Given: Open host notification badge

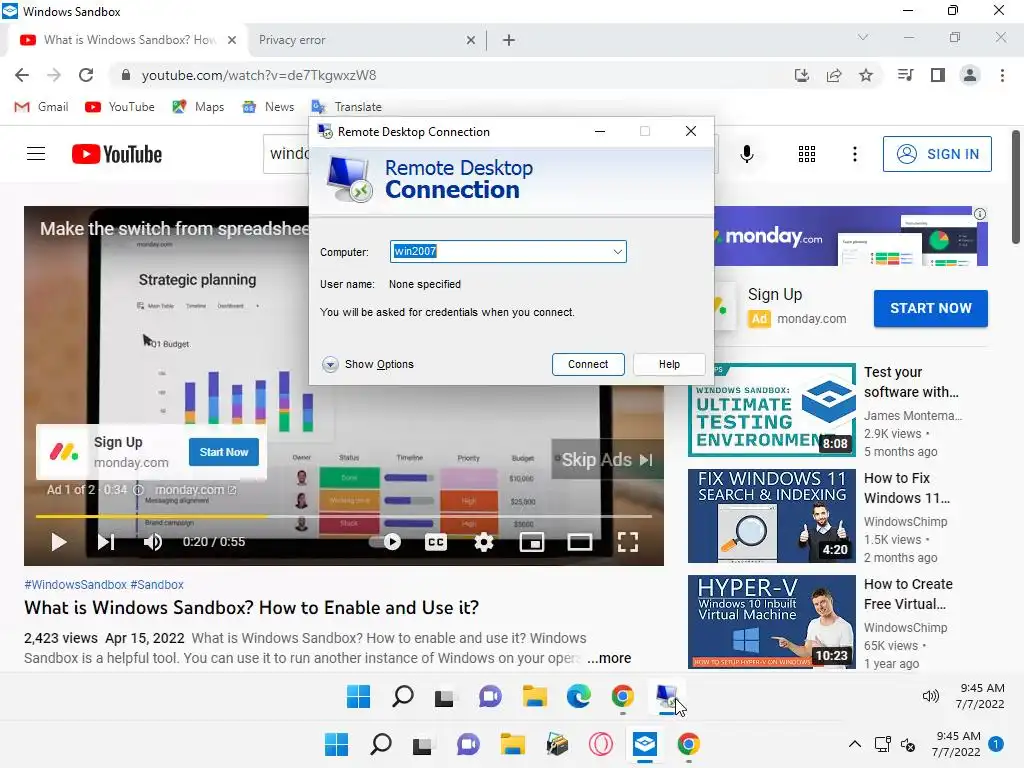Looking at the screenshot, I should 995,744.
